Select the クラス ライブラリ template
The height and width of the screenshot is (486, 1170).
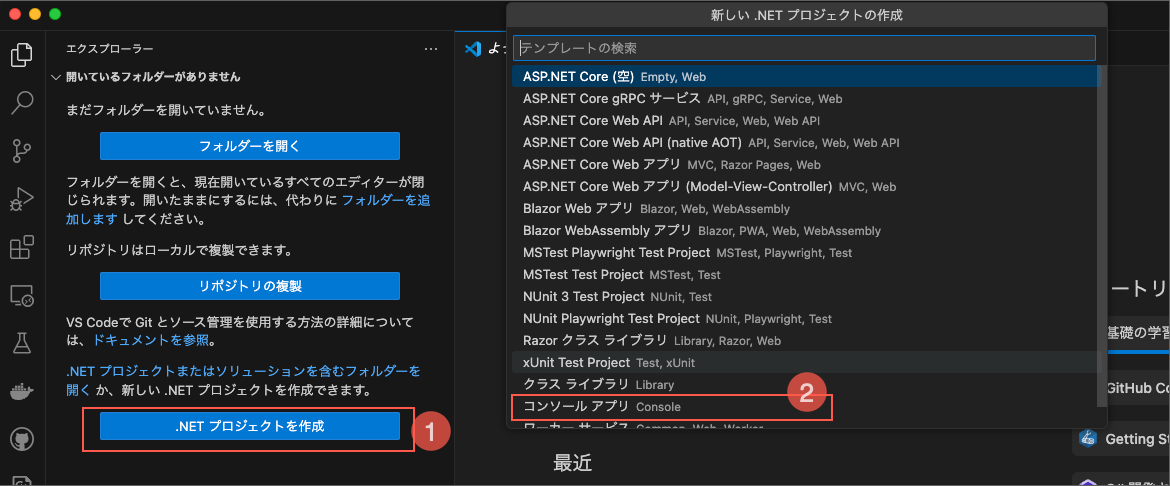coord(804,384)
